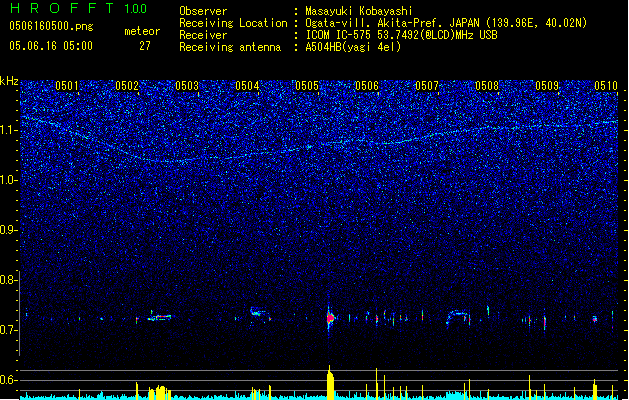The image size is (629, 400).
Task: Click the kHz axis unit label
Action: (9, 81)
